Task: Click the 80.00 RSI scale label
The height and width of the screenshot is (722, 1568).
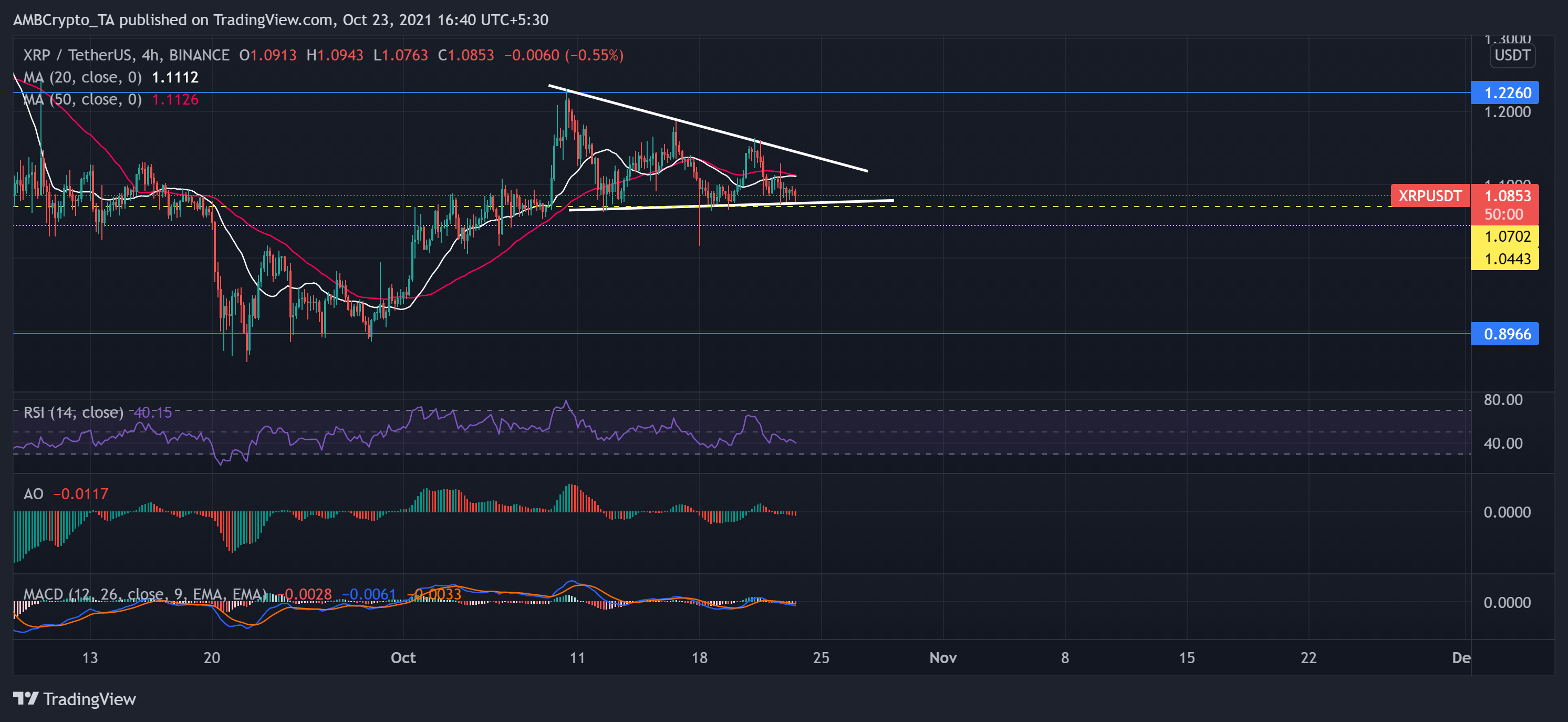Action: pyautogui.click(x=1503, y=399)
